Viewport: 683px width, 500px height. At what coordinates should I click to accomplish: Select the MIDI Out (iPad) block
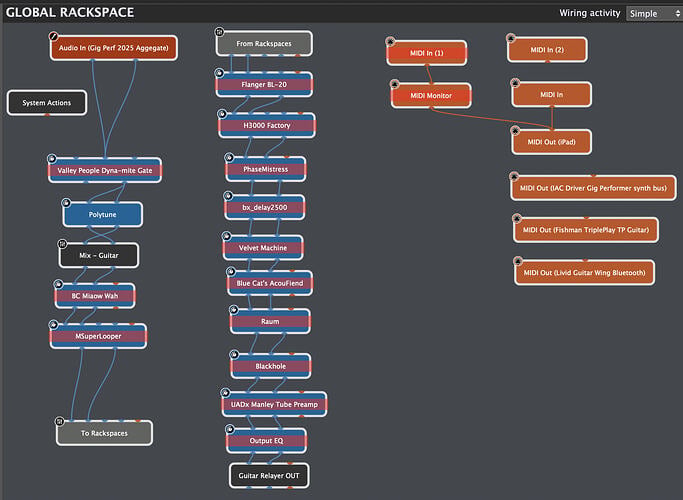tap(552, 142)
